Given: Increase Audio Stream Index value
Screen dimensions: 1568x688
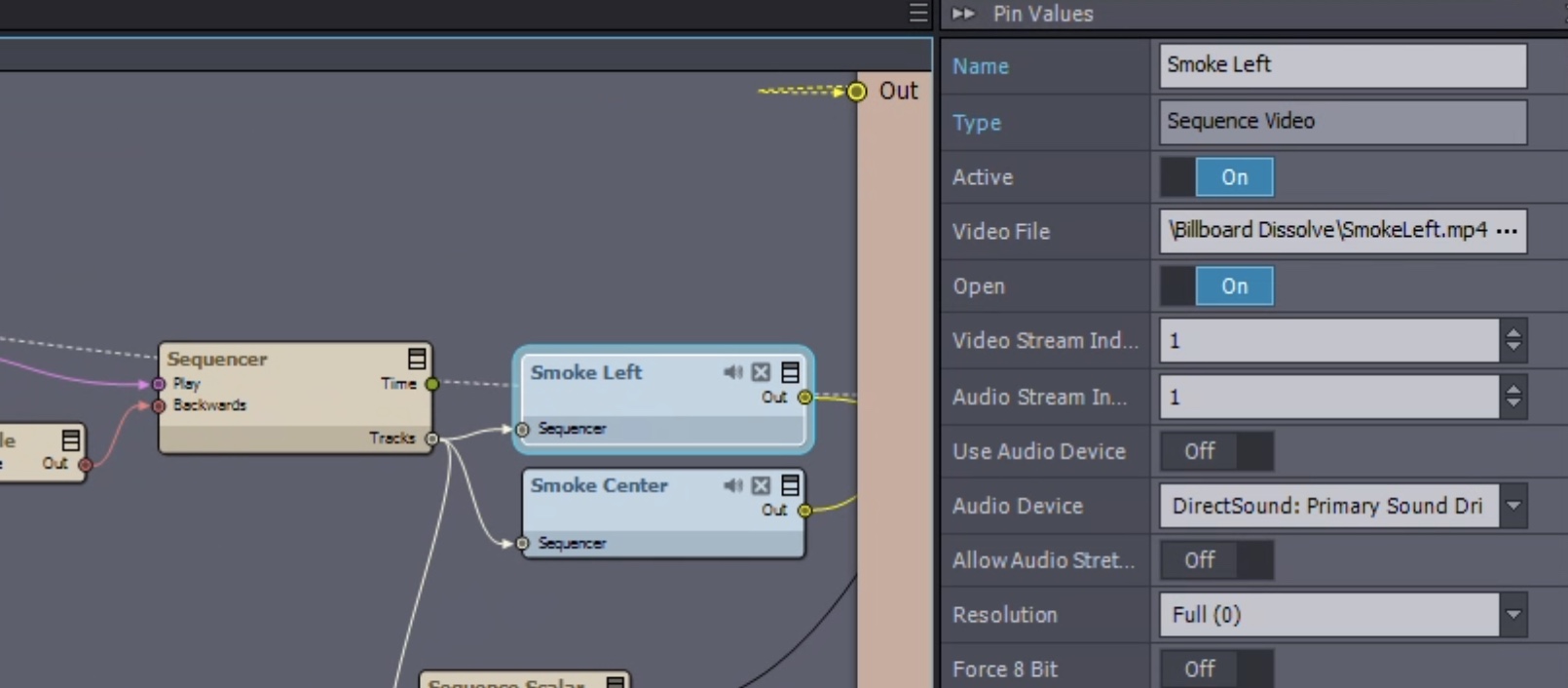Looking at the screenshot, I should tap(1513, 389).
